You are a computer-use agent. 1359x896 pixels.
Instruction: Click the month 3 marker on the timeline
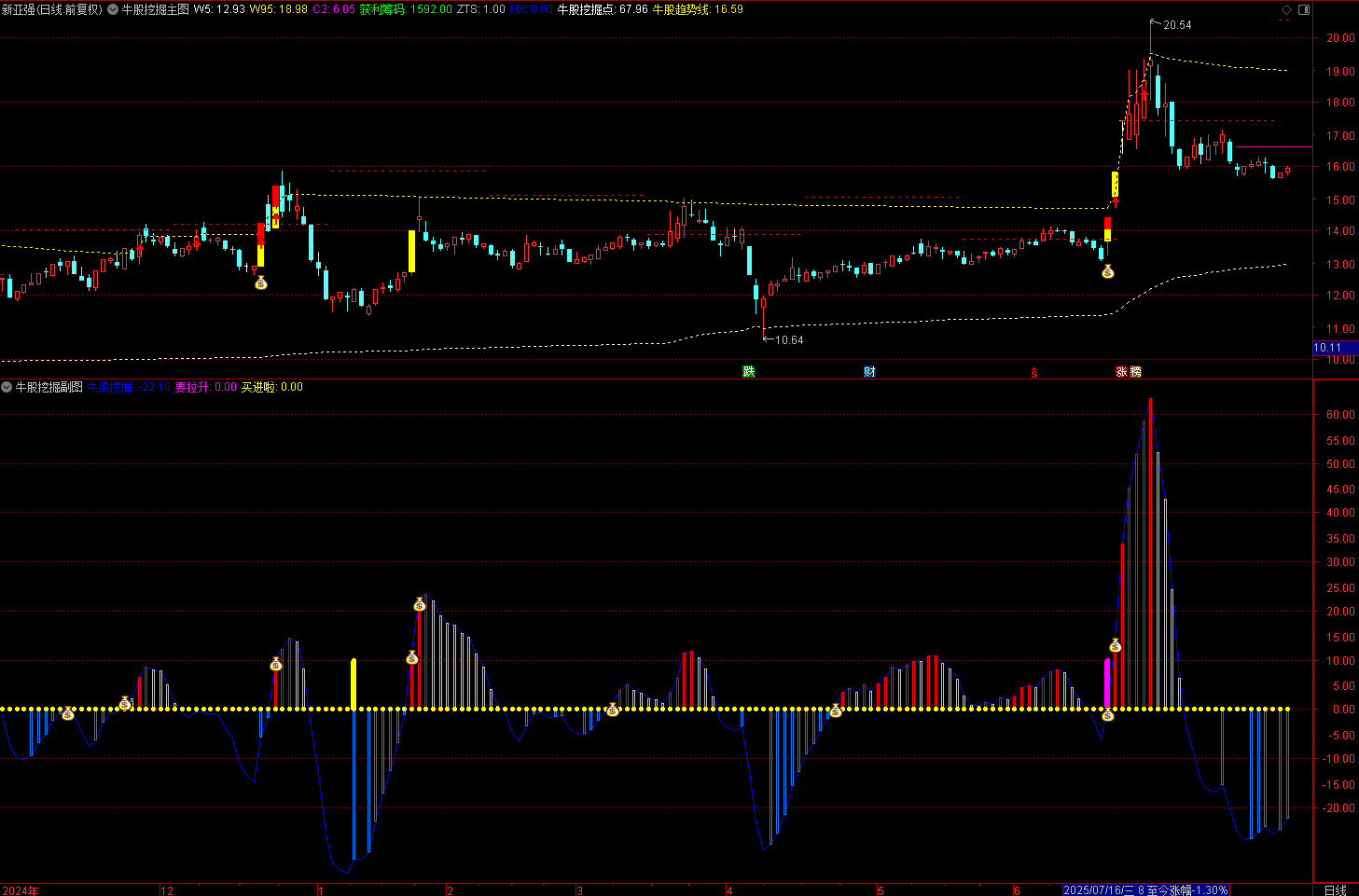tap(579, 890)
